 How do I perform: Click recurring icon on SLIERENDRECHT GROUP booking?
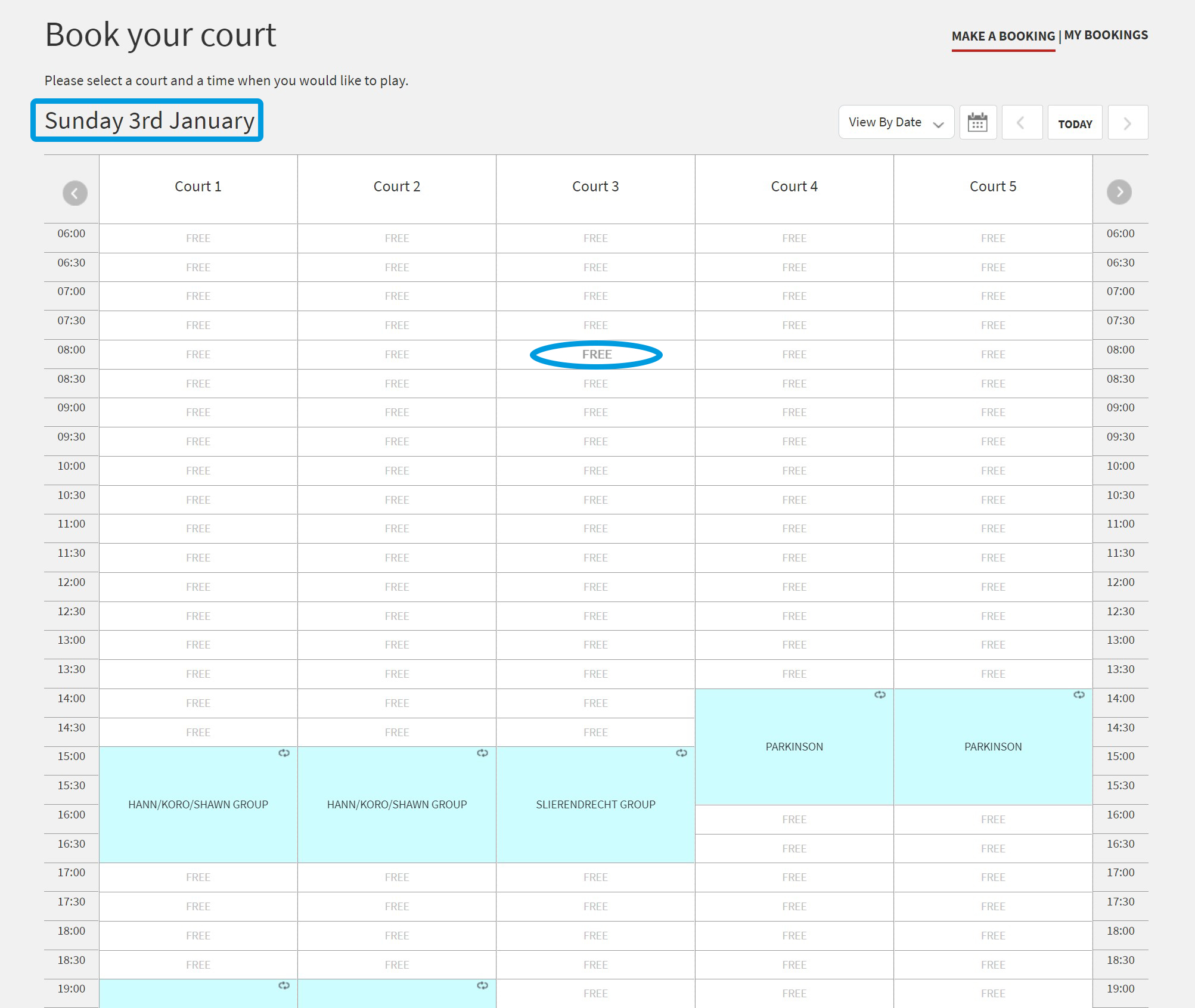point(681,753)
